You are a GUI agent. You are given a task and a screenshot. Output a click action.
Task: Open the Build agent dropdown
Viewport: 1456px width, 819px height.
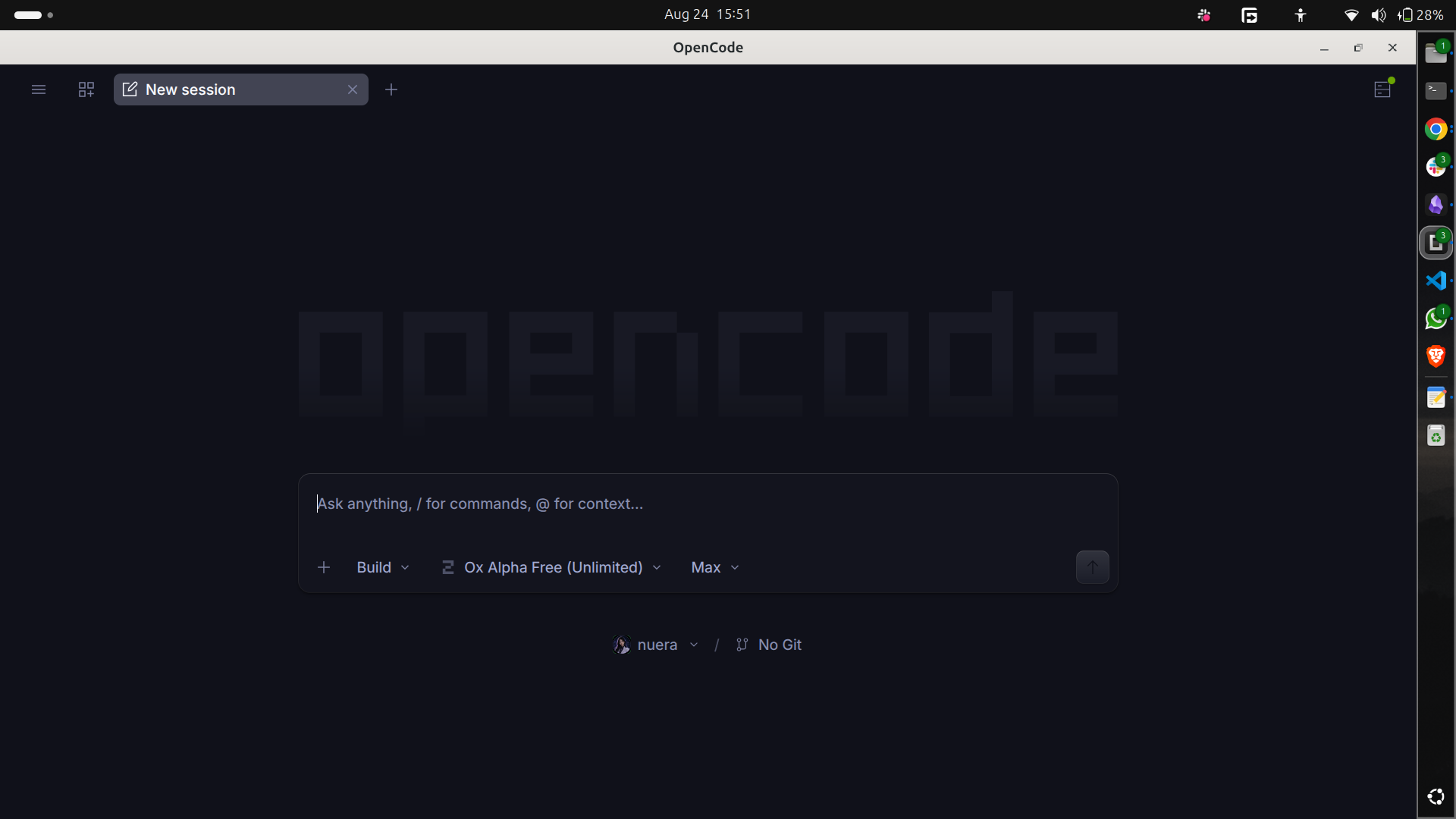click(x=383, y=567)
